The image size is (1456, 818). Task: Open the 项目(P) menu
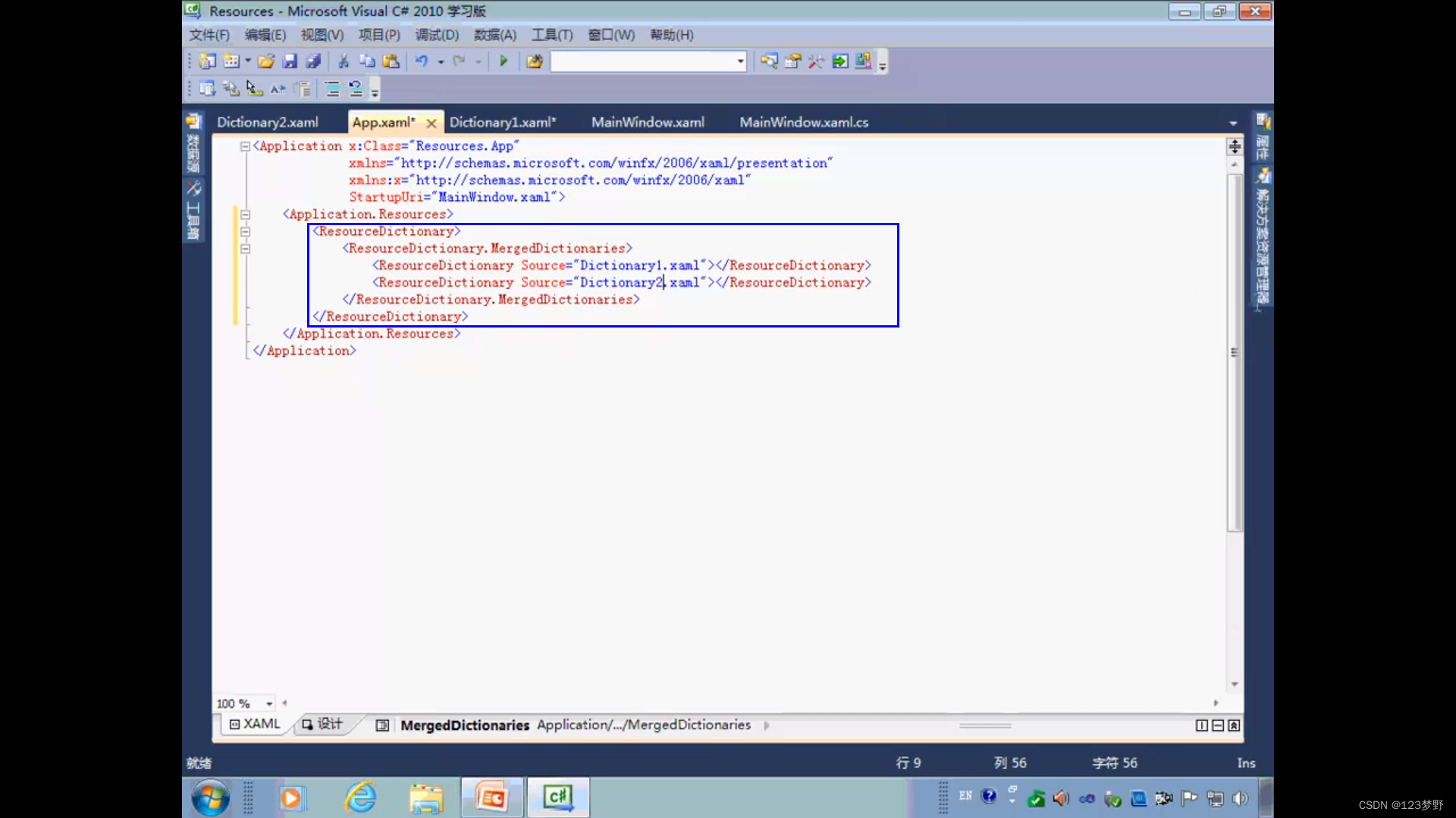click(379, 35)
